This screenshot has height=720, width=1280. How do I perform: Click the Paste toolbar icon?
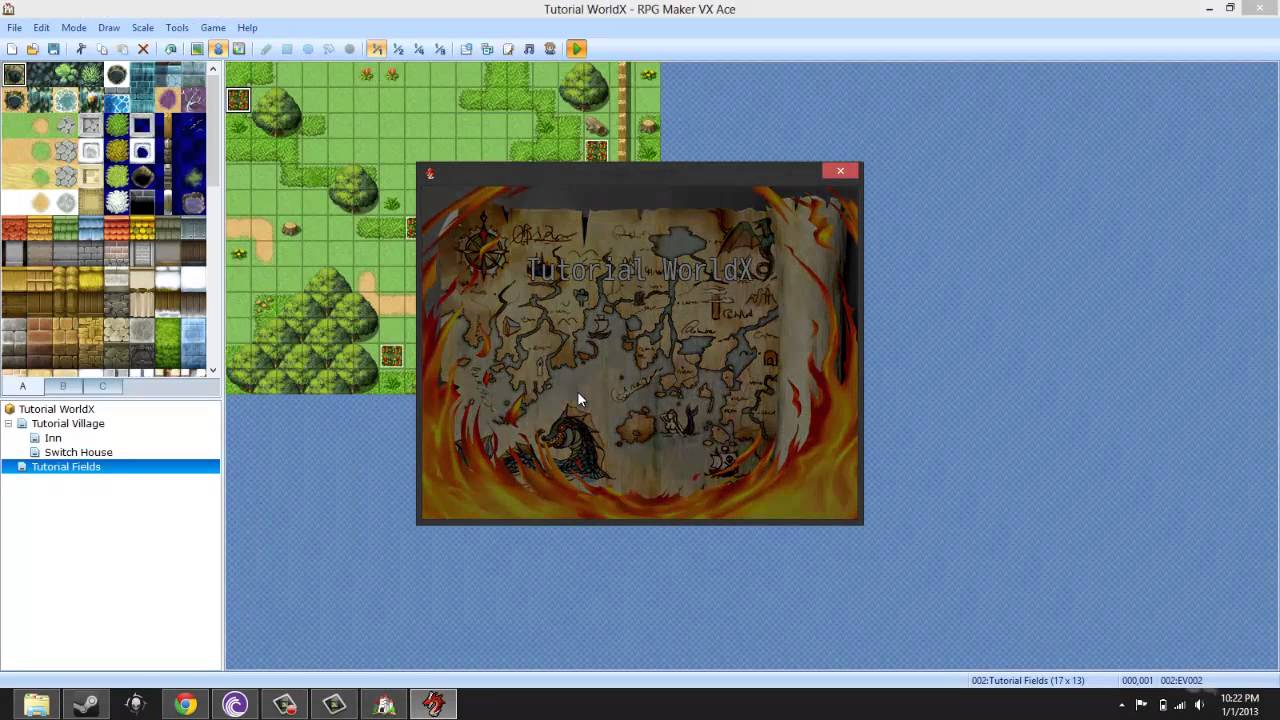[123, 49]
